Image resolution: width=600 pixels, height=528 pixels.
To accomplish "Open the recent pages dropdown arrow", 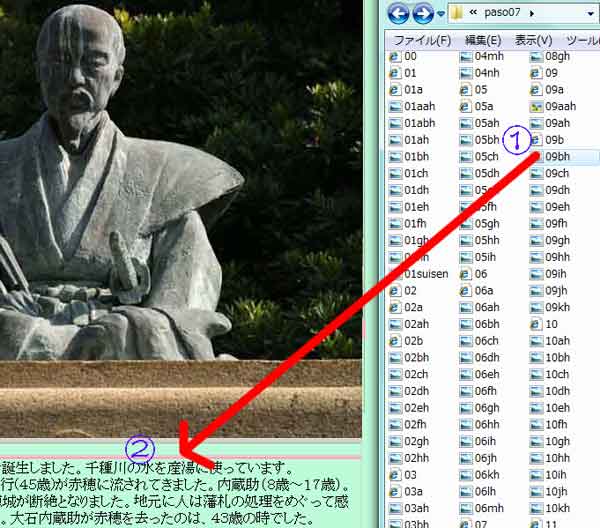I will click(x=439, y=15).
